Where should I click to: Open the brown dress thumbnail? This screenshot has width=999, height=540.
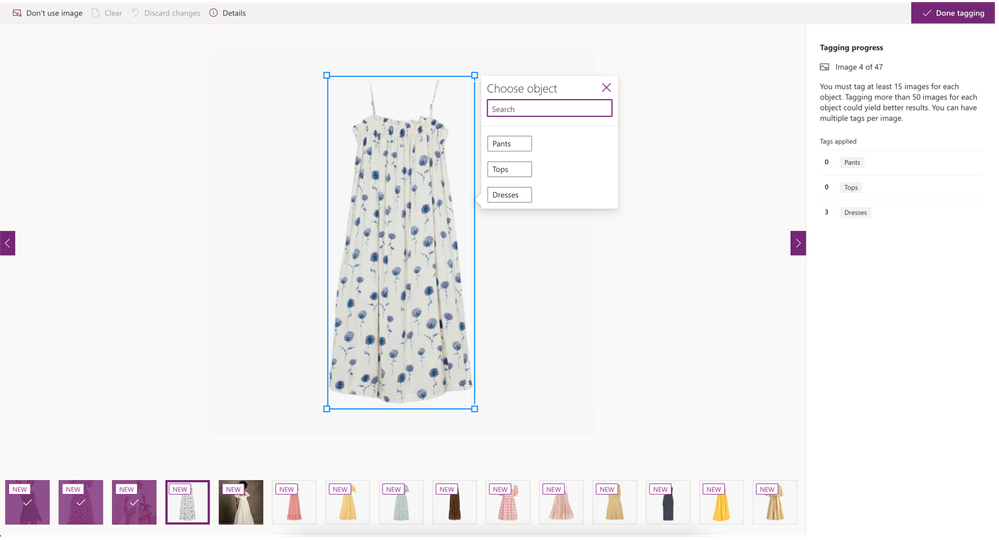pos(454,502)
